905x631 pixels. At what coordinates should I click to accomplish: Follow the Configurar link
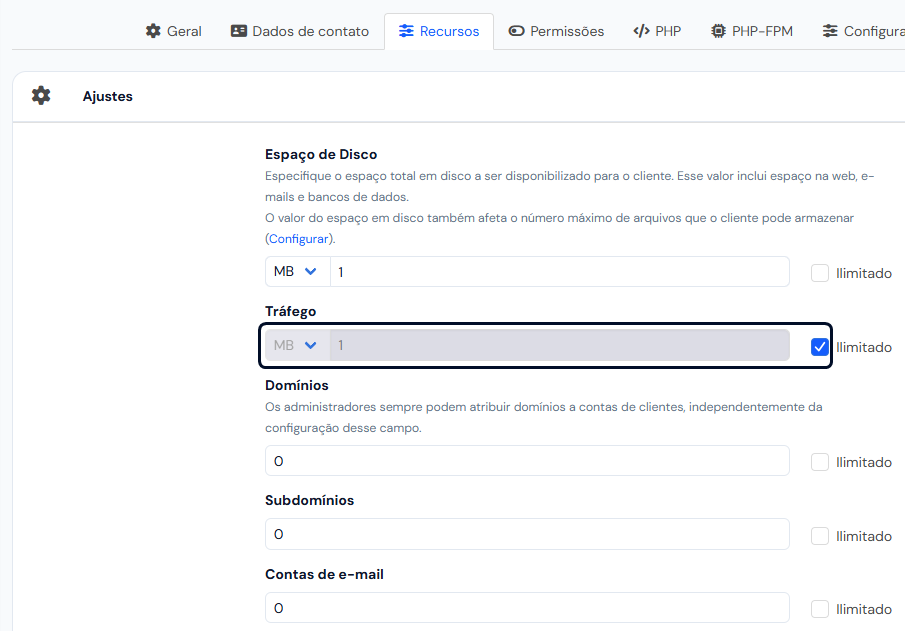coord(298,239)
